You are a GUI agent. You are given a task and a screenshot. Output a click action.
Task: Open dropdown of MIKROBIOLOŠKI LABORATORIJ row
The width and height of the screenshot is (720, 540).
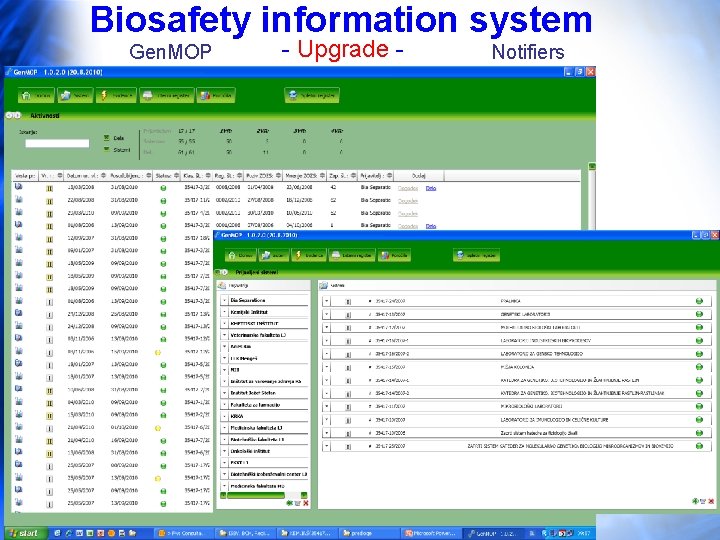(326, 406)
